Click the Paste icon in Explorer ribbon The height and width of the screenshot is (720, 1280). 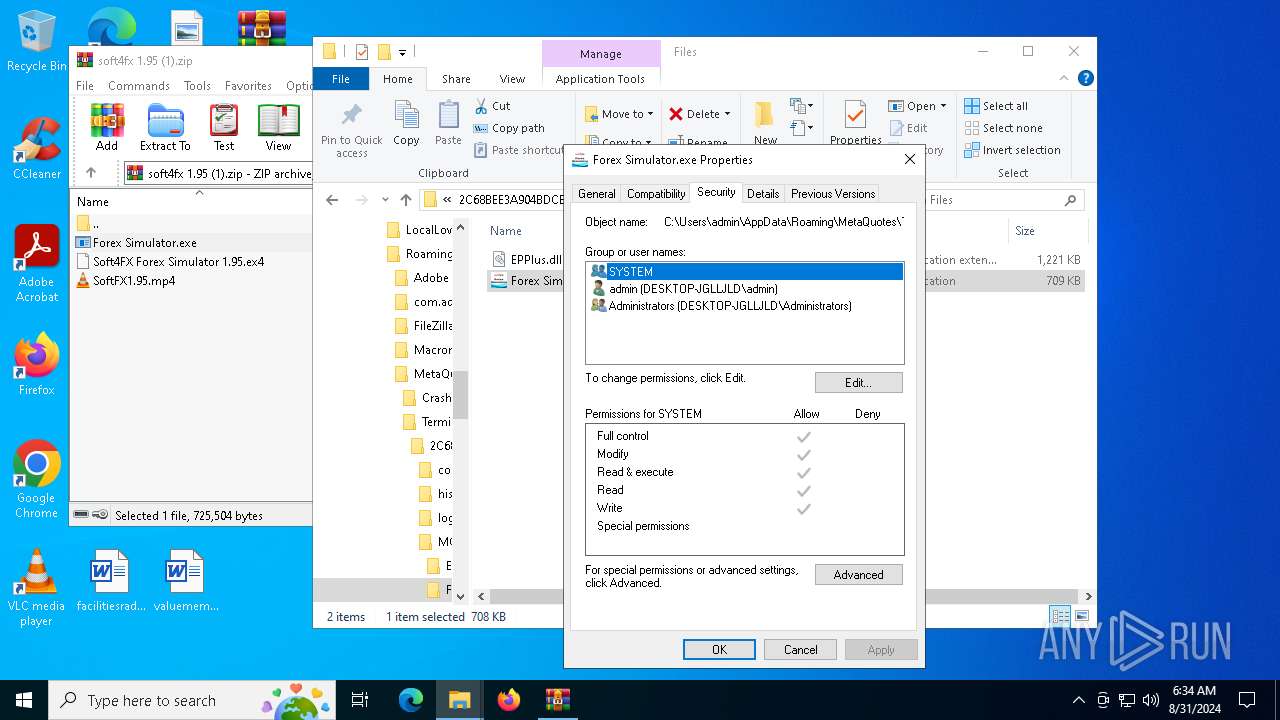coord(448,124)
